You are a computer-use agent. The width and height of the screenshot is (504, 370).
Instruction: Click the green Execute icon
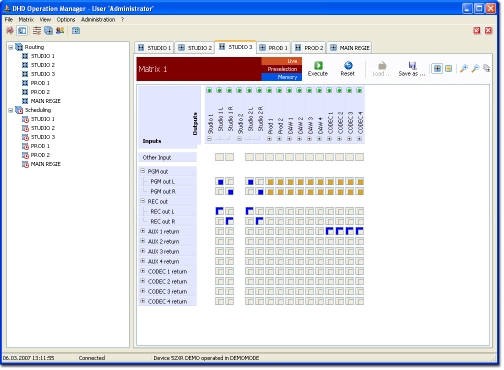[319, 65]
